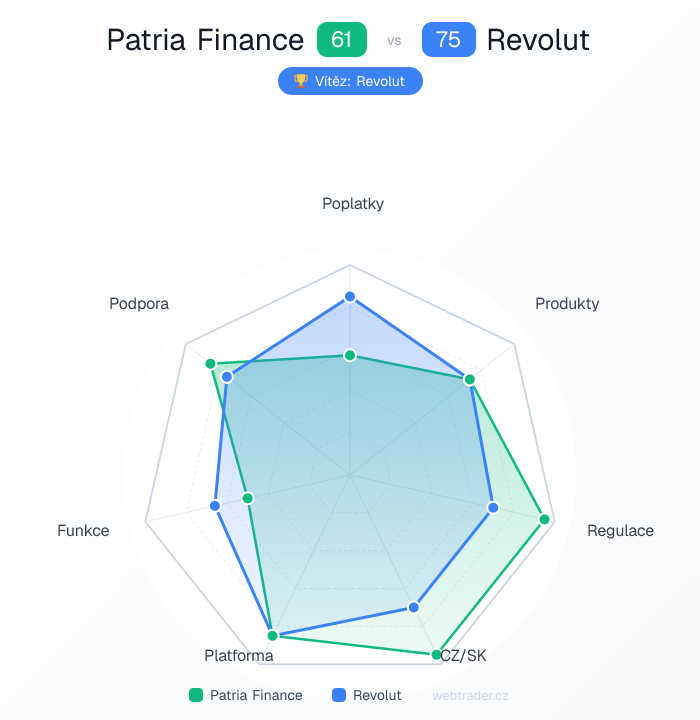
Task: Click Revolut's blue Funkce data point
Action: (215, 506)
